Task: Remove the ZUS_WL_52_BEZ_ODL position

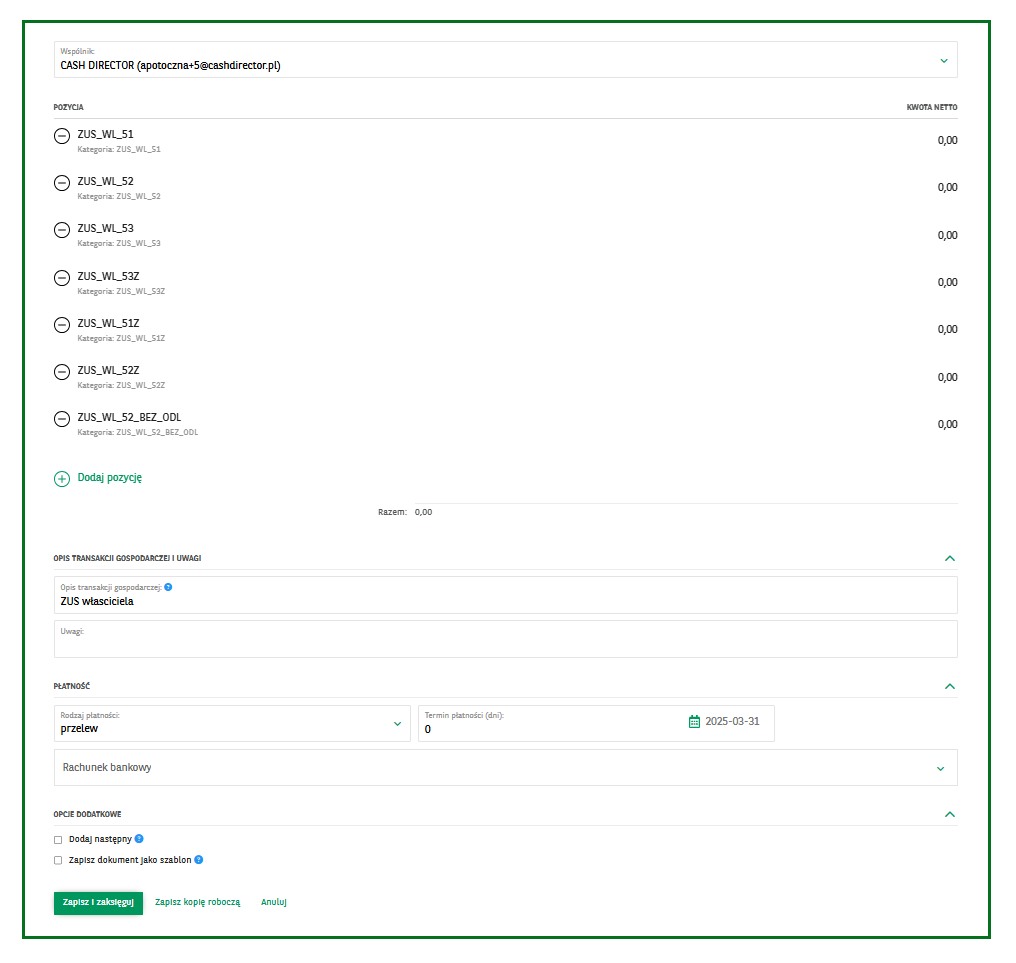Action: click(x=62, y=419)
